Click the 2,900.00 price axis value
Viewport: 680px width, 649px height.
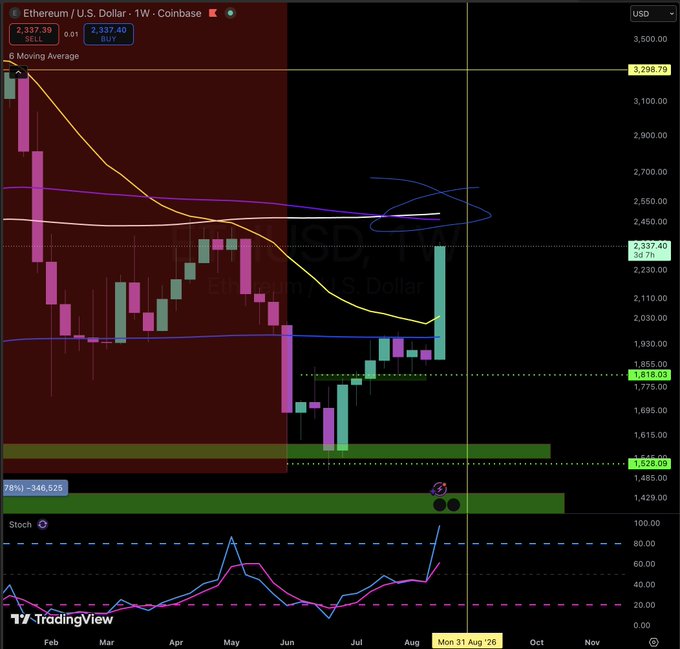[x=650, y=135]
